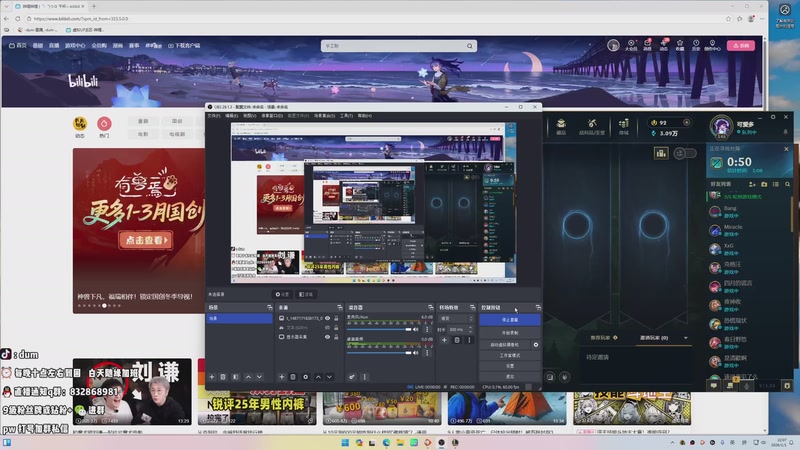This screenshot has height=450, width=800.
Task: Open settings from OBS controls panel
Action: [x=509, y=366]
